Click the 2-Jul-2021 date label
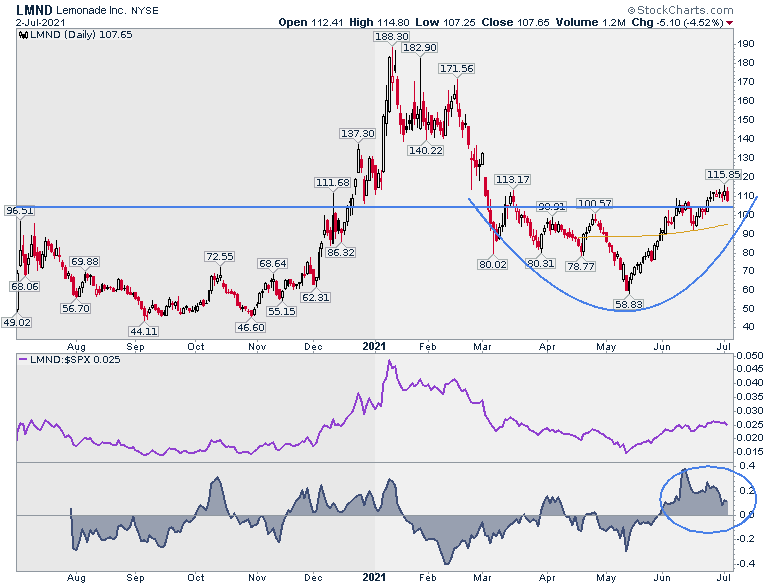Image resolution: width=780 pixels, height=586 pixels. 40,23
